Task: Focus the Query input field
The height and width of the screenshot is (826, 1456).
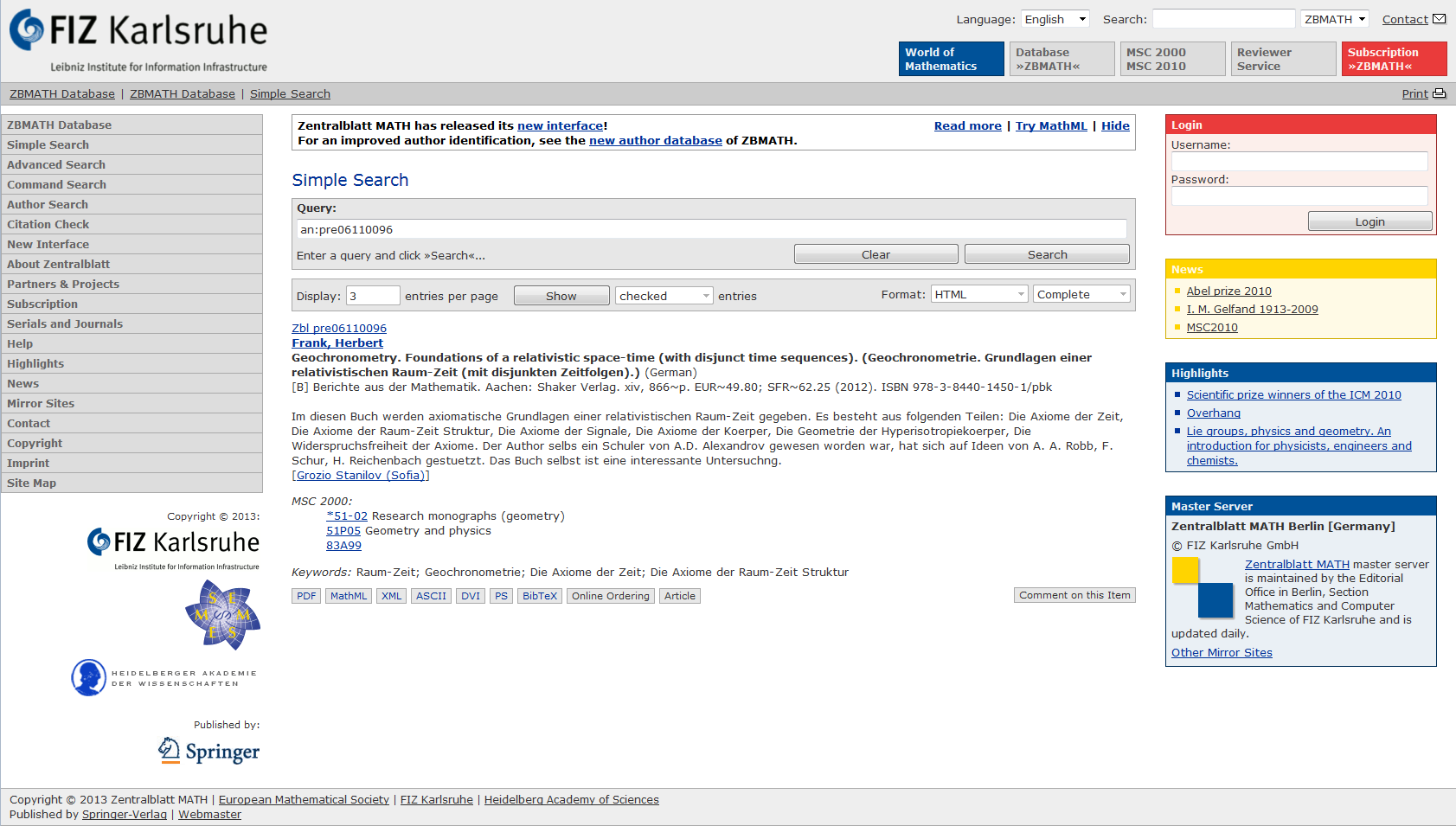Action: point(711,229)
